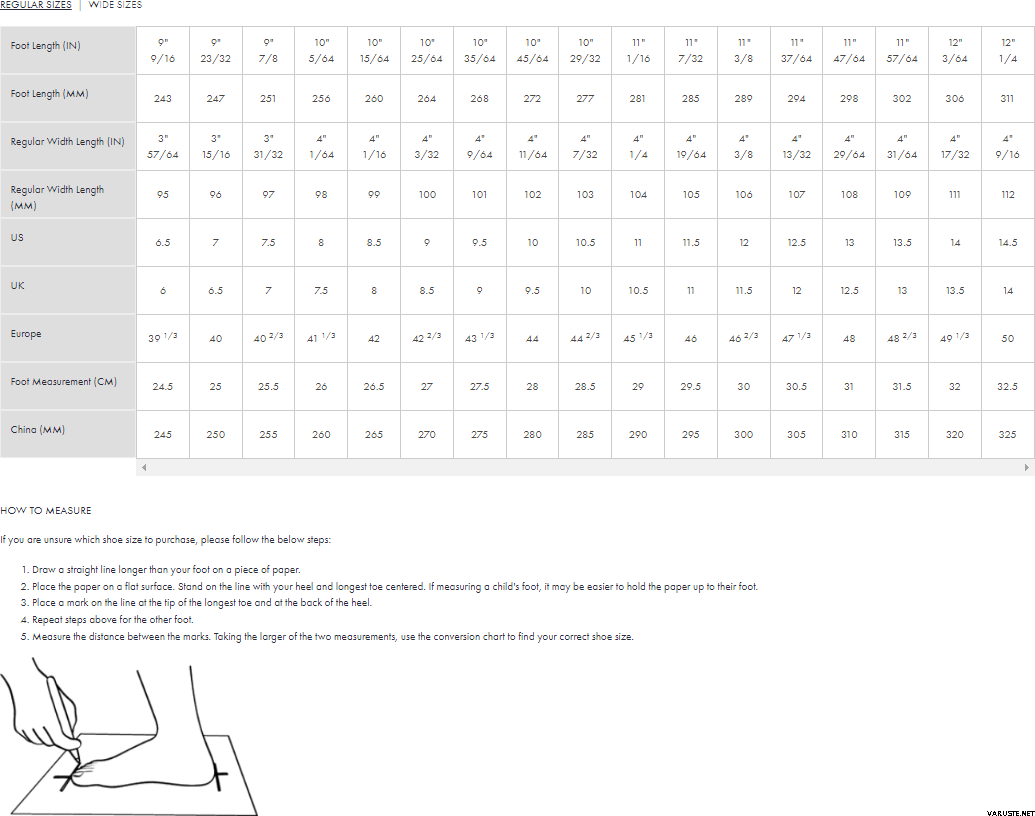Viewport: 1035px width, 816px height.
Task: Select the UK size 6 cell
Action: [x=163, y=291]
